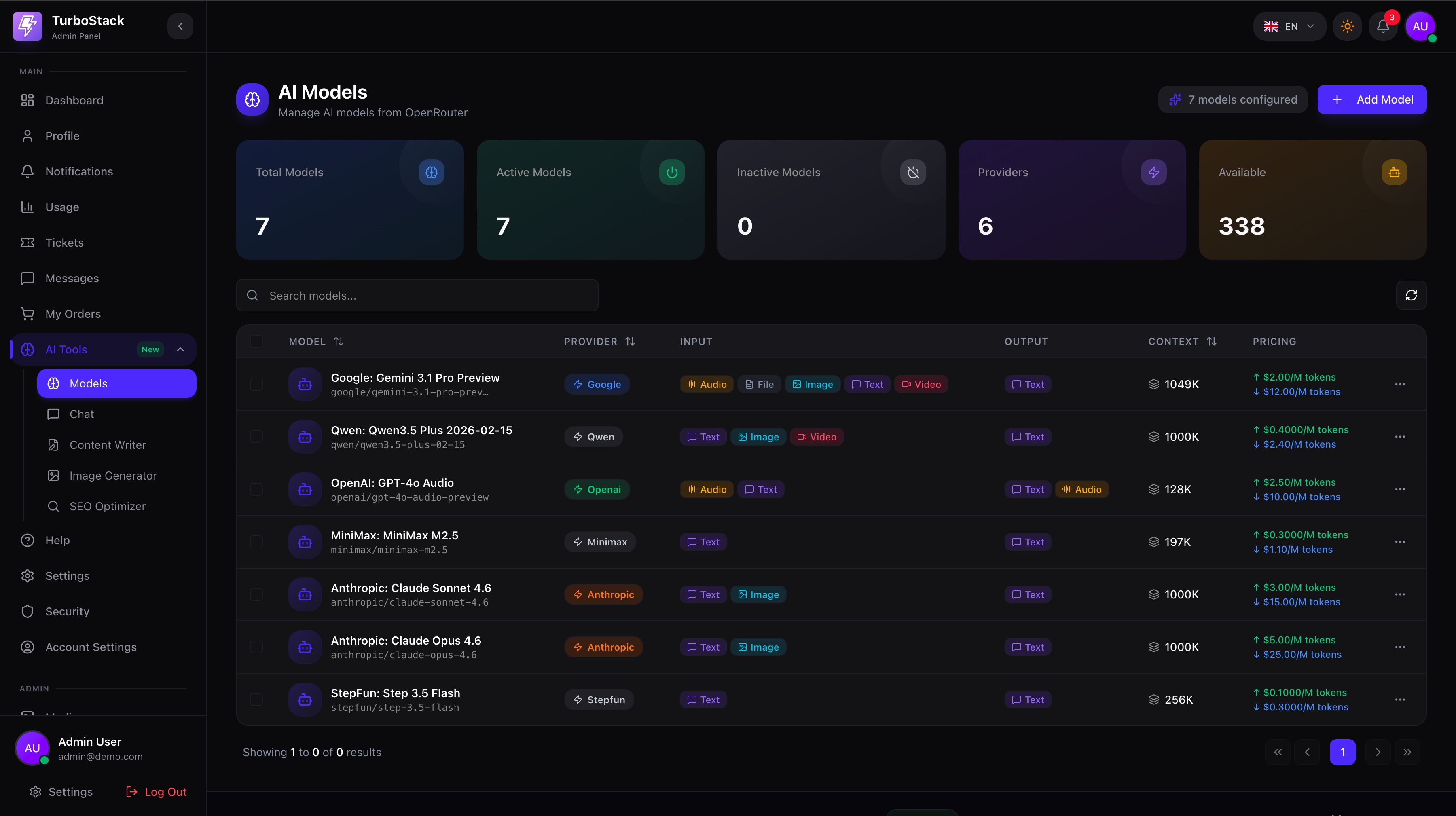Tick the MiniMax M2.5 row checkbox
1456x816 pixels.
point(256,542)
